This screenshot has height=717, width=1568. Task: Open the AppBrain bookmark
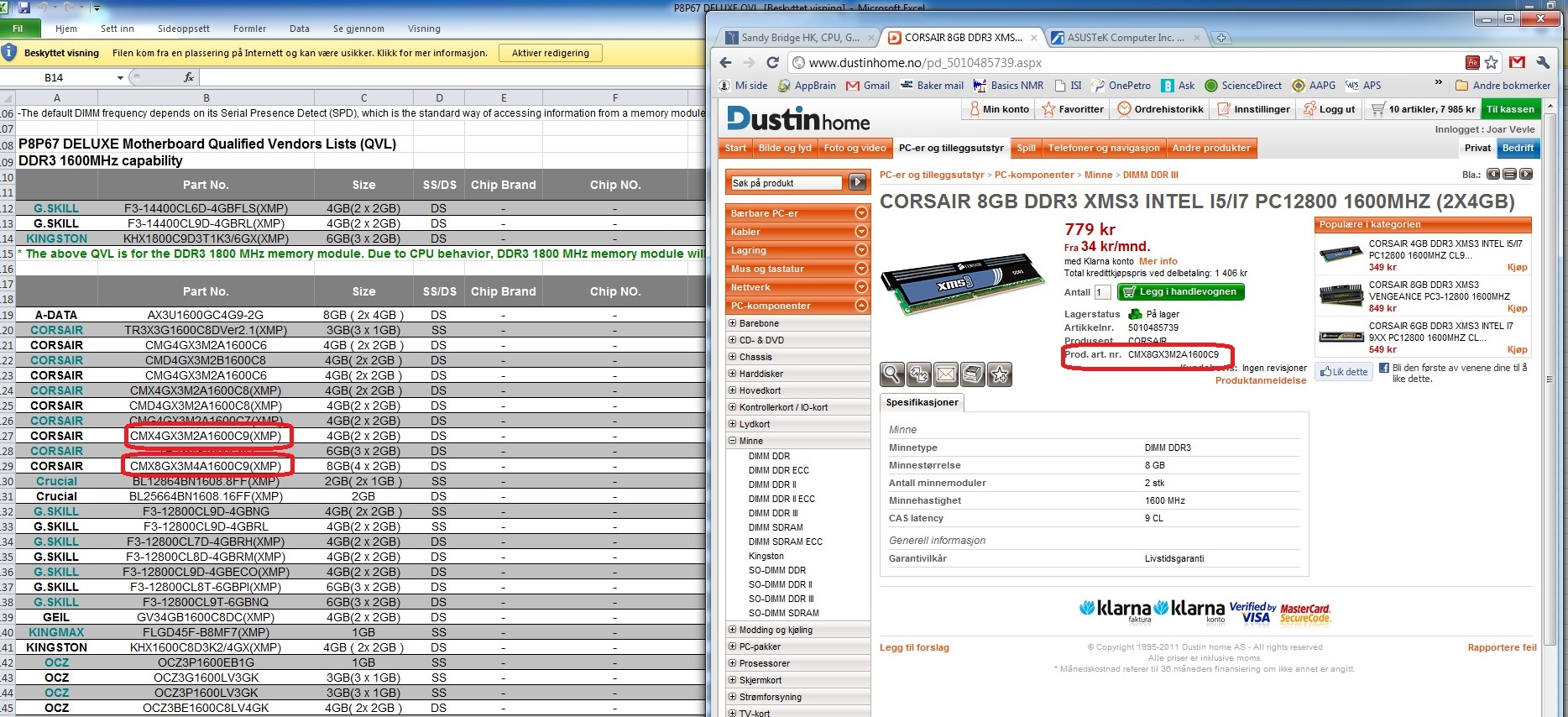(x=807, y=86)
